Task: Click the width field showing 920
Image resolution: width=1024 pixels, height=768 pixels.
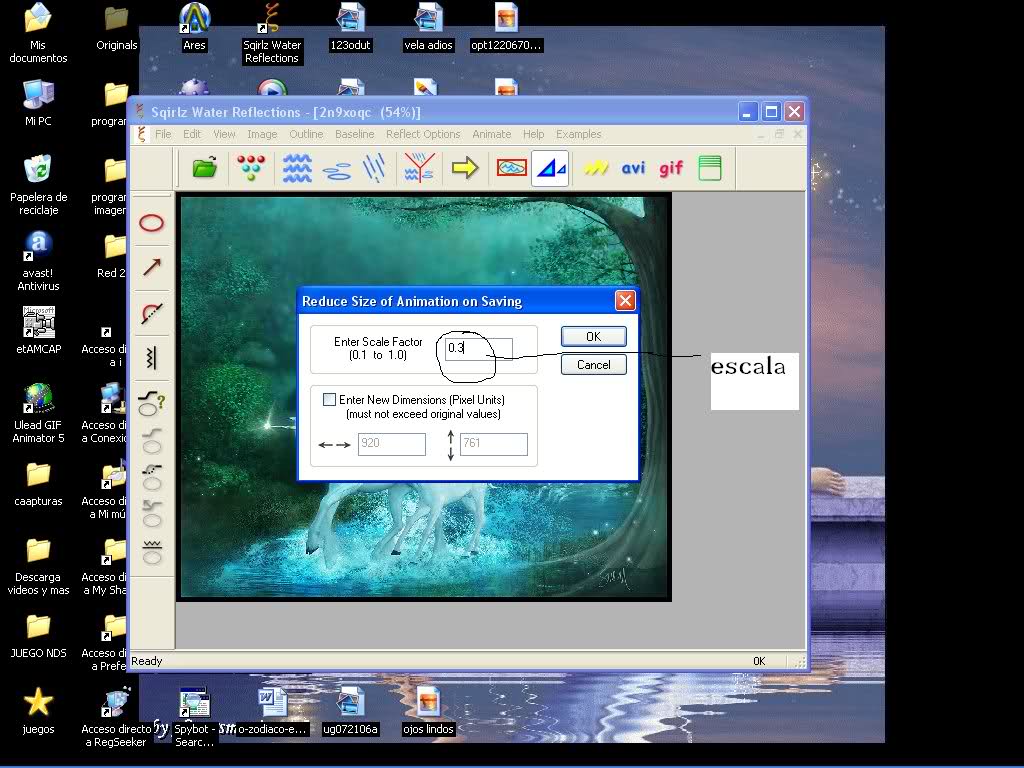Action: (x=392, y=443)
